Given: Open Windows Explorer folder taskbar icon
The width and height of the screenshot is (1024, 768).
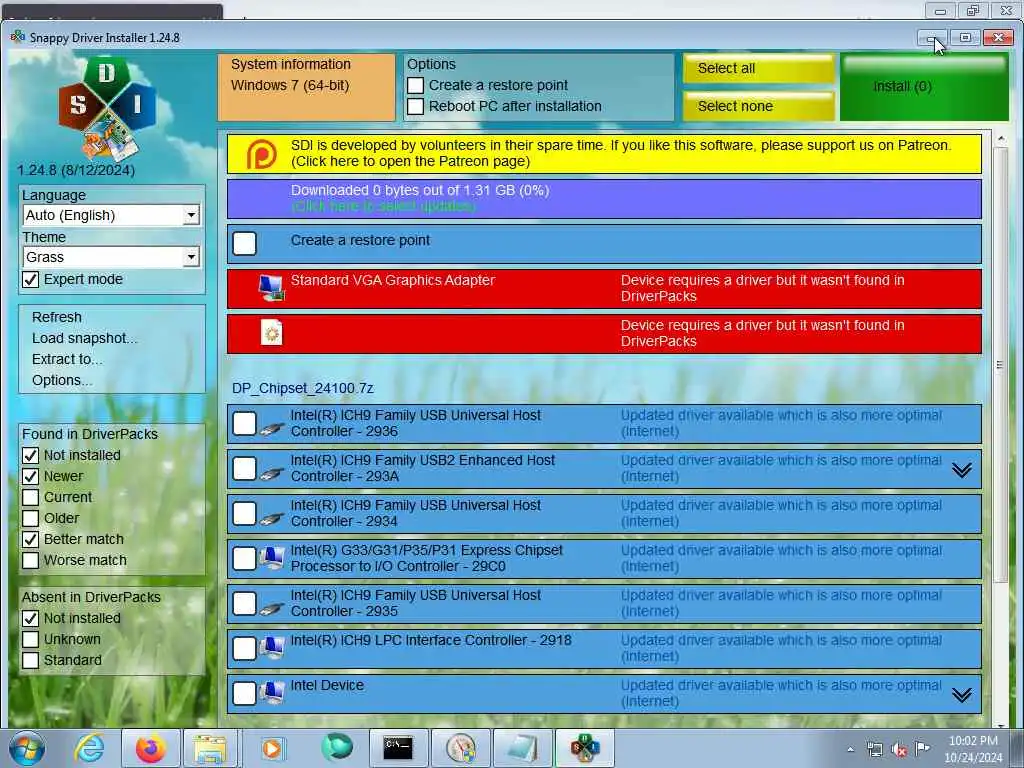Looking at the screenshot, I should tap(210, 748).
